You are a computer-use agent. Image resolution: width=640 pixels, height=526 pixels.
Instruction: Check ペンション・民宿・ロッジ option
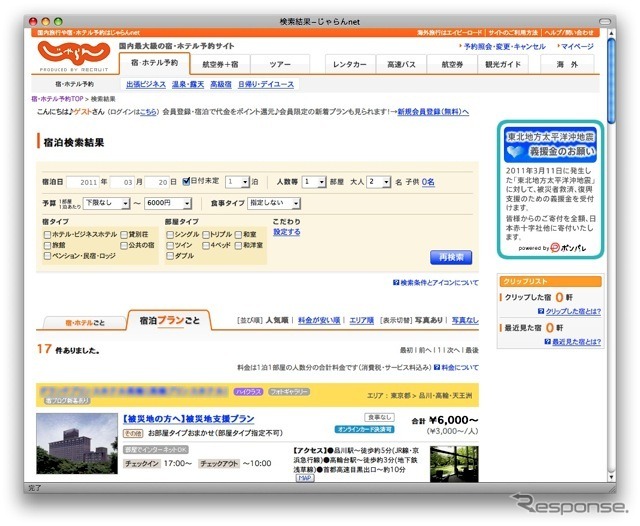47,256
